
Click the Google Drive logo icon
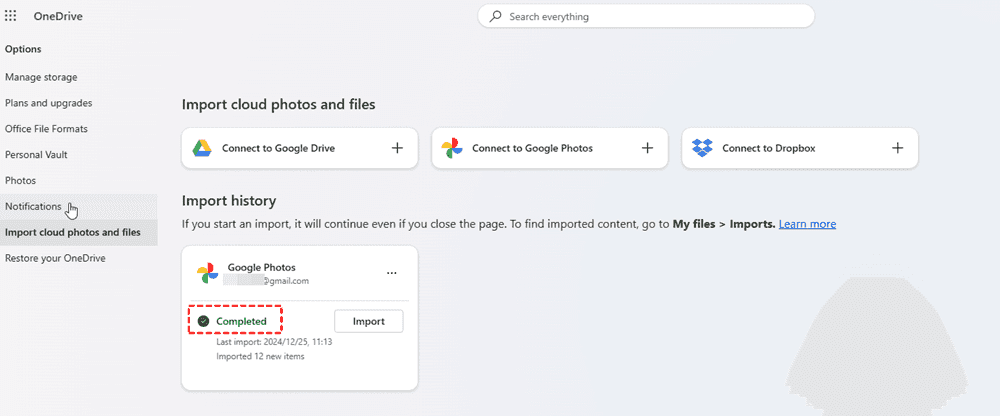click(201, 148)
